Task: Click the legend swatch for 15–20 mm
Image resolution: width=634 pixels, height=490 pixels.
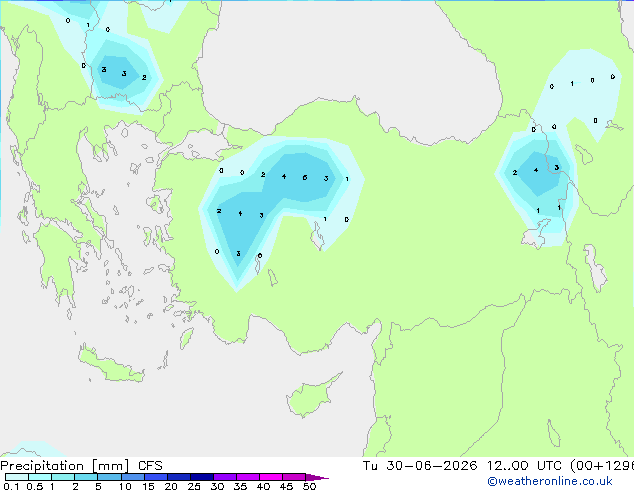Action: (155, 477)
